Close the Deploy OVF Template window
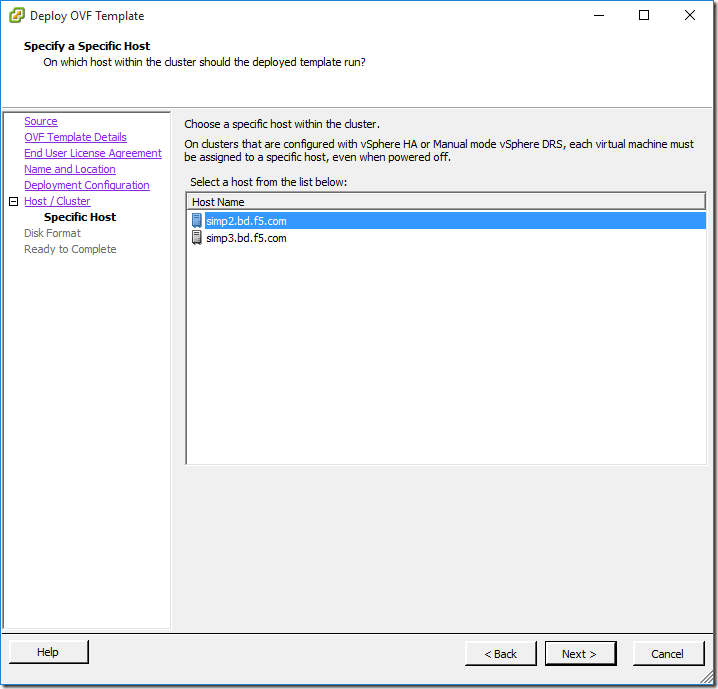Viewport: 718px width, 689px height. (690, 16)
